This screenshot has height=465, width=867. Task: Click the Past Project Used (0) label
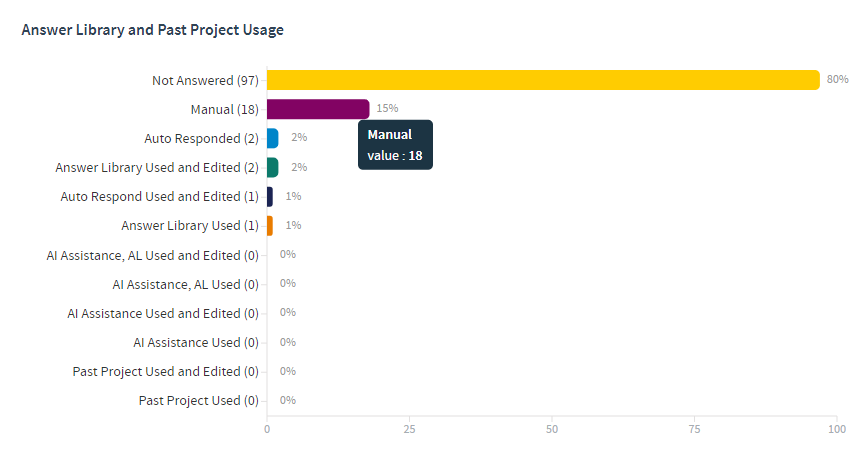tap(198, 400)
